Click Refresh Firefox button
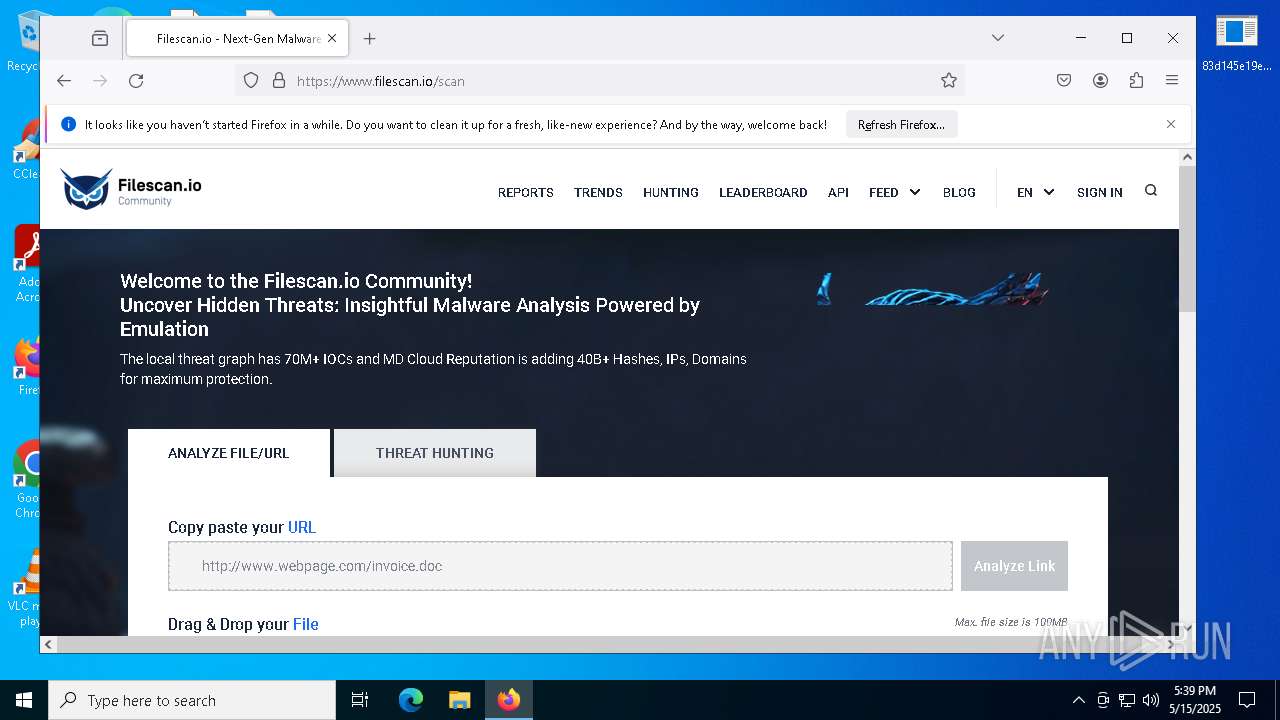Screen dimensions: 1280x720 tap(901, 124)
